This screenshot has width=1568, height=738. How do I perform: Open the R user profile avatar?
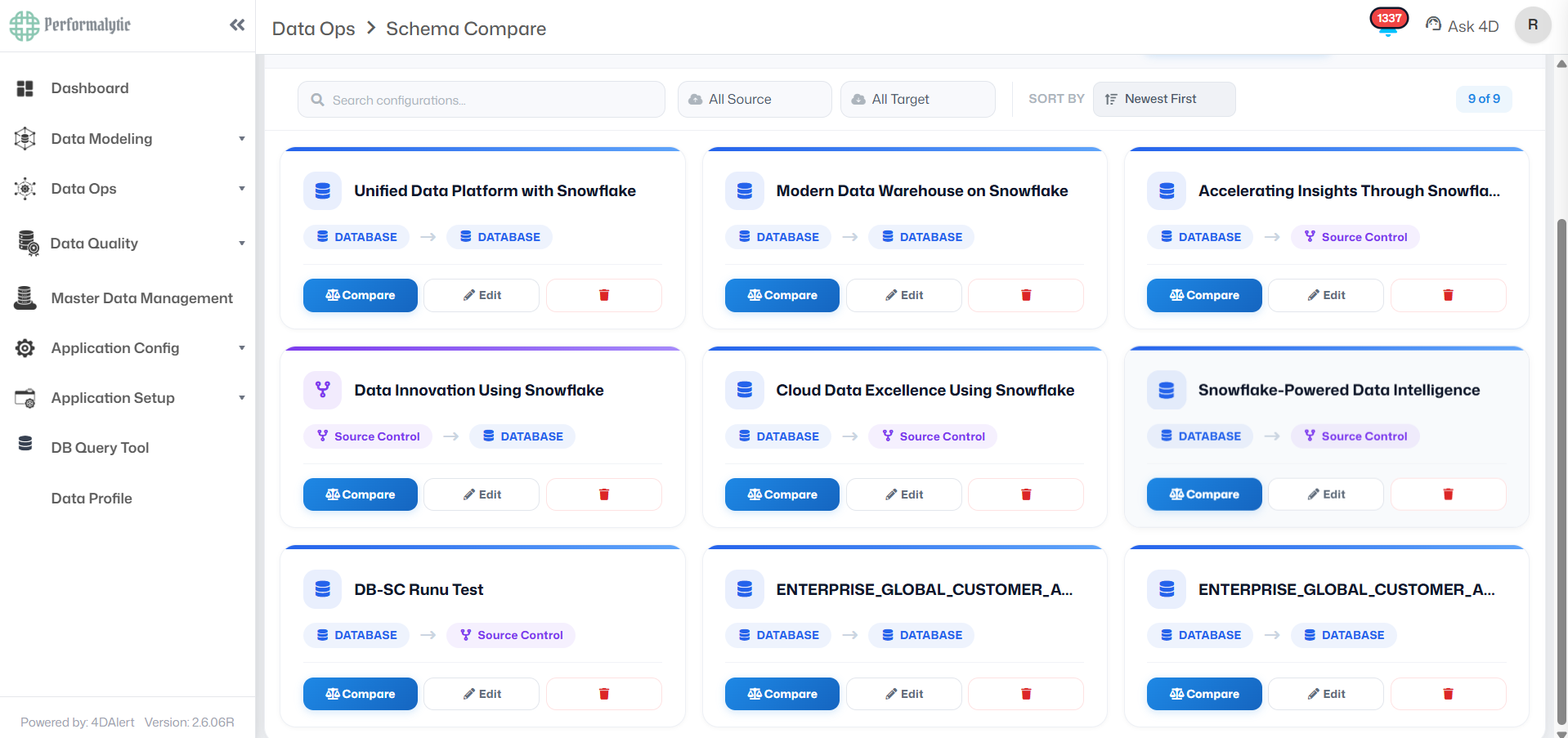[x=1533, y=25]
